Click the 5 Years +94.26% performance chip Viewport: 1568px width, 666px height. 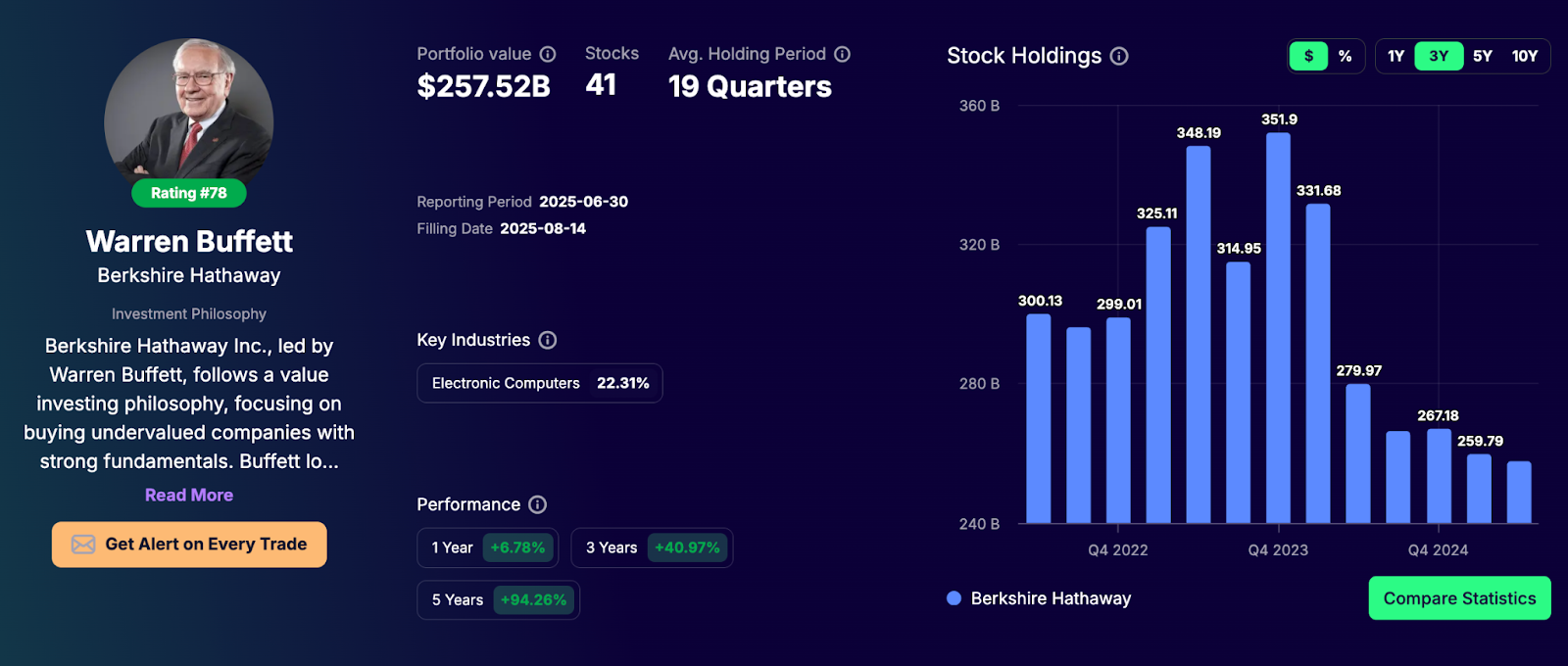point(498,599)
